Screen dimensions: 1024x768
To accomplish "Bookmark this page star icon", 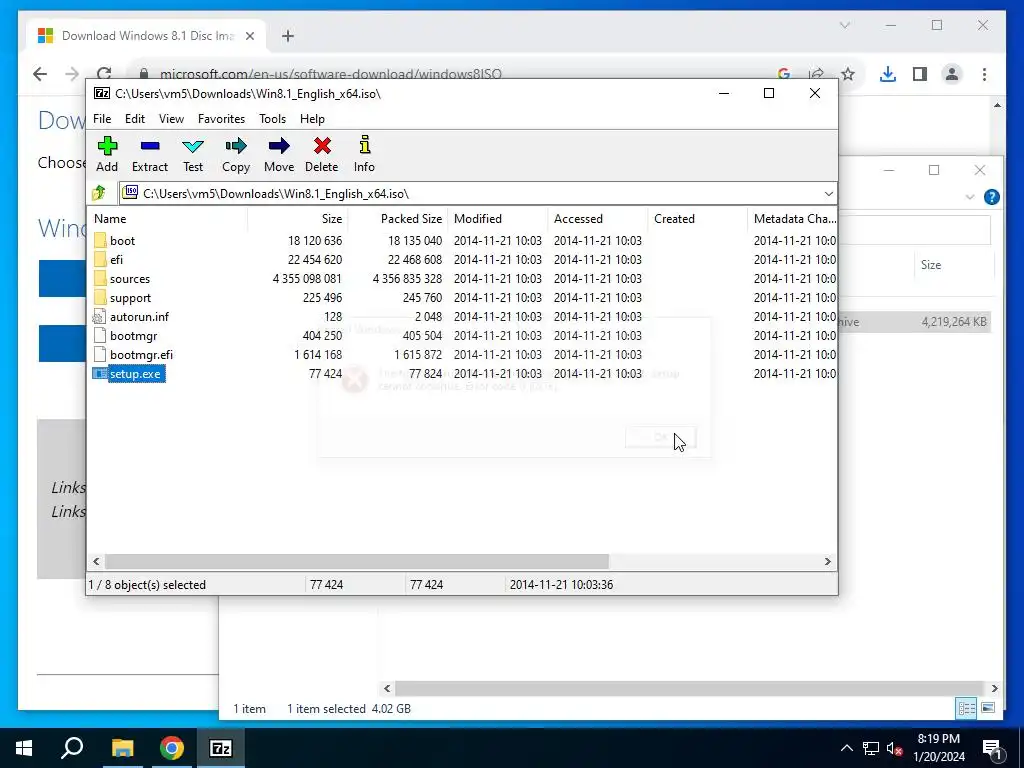I will coord(848,74).
